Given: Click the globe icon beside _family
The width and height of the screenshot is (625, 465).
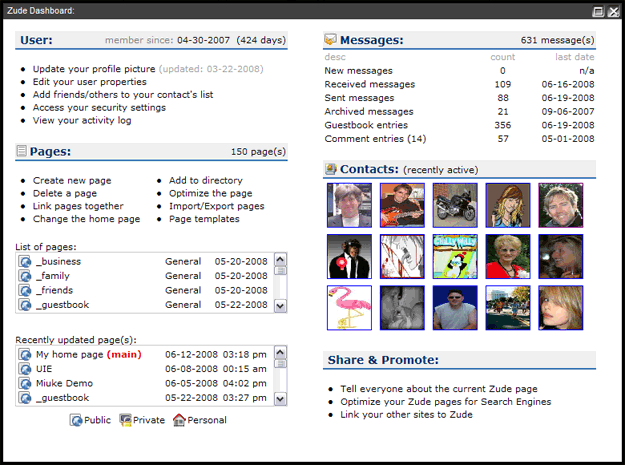Looking at the screenshot, I should click(25, 276).
